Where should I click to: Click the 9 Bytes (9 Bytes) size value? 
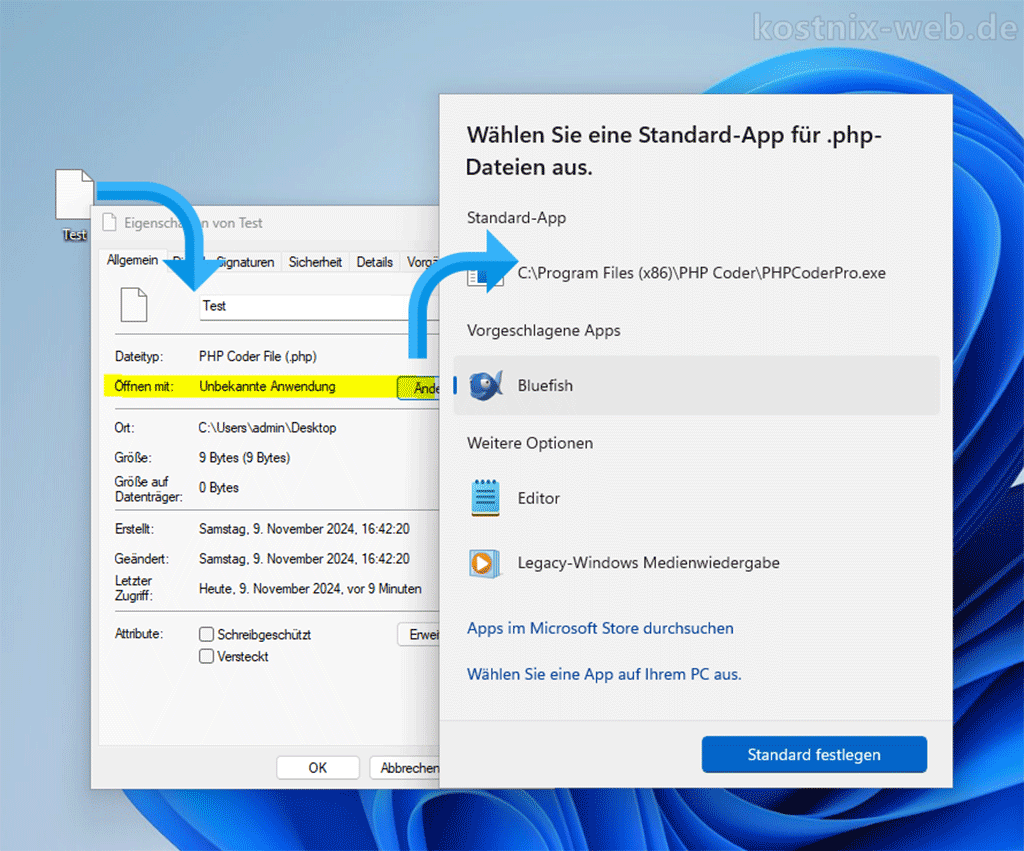(x=244, y=458)
